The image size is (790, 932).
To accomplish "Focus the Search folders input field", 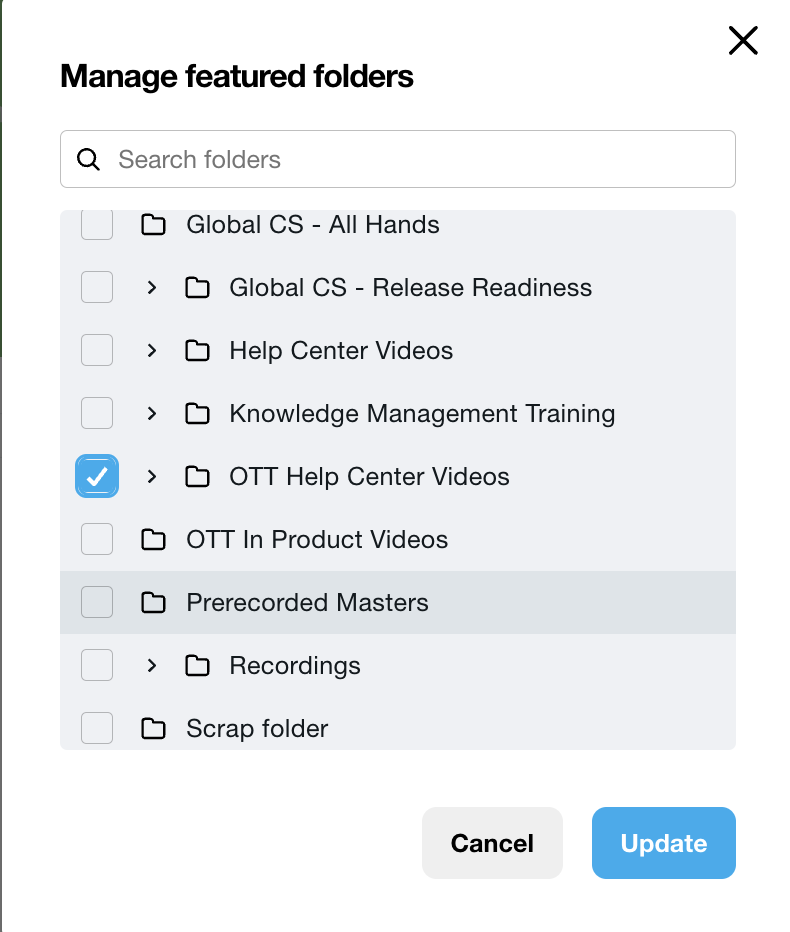I will pyautogui.click(x=420, y=160).
